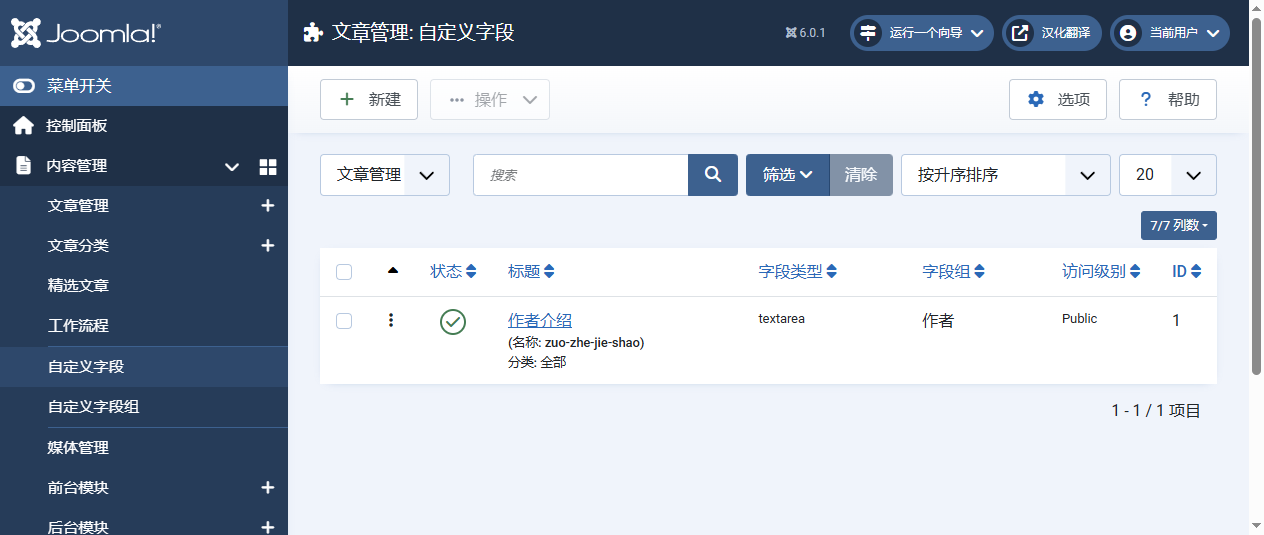Click the Public access level cell
Image resolution: width=1264 pixels, height=535 pixels.
tap(1080, 319)
